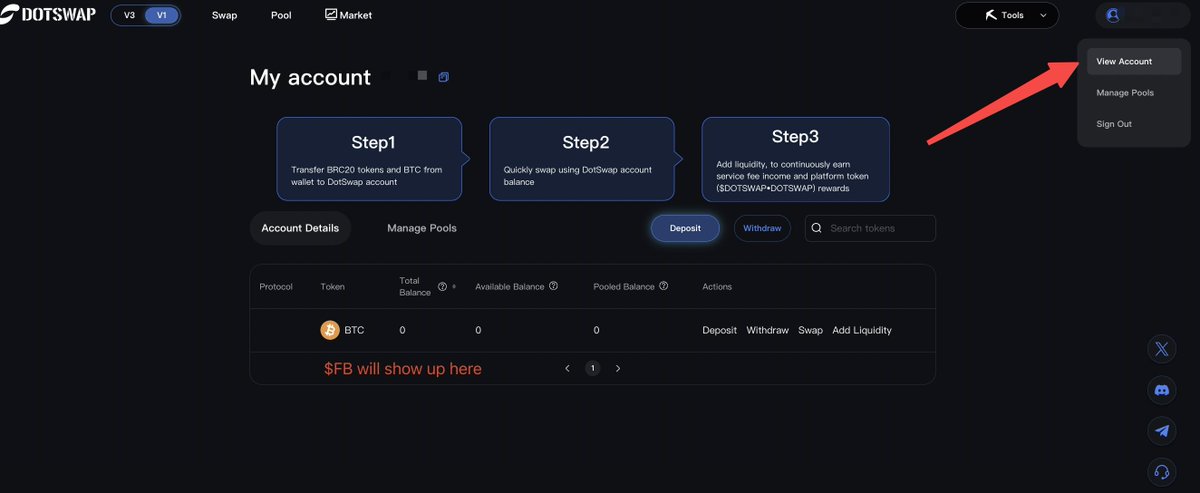Click the My account heading
This screenshot has width=1200, height=493.
310,77
